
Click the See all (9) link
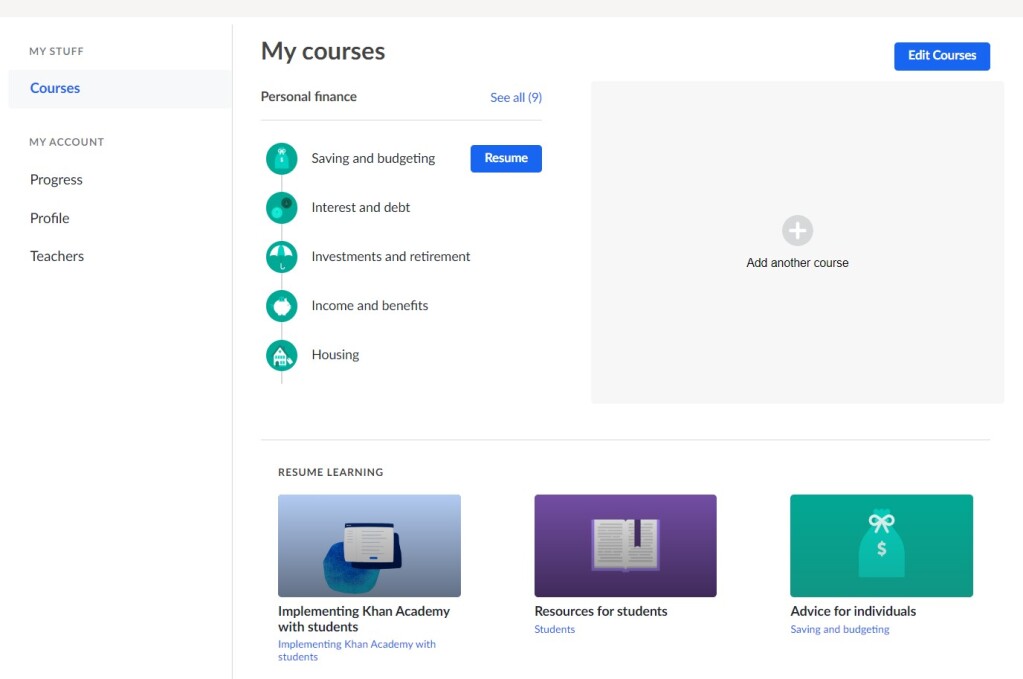[x=516, y=97]
